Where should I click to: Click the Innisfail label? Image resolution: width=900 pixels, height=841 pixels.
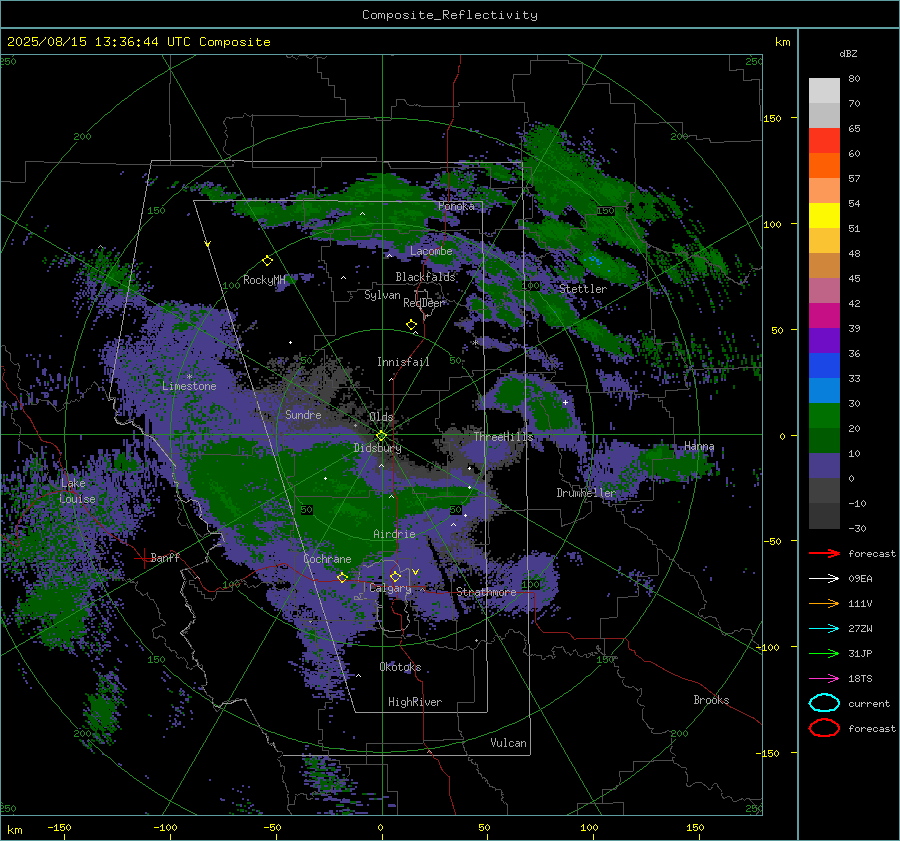click(403, 362)
